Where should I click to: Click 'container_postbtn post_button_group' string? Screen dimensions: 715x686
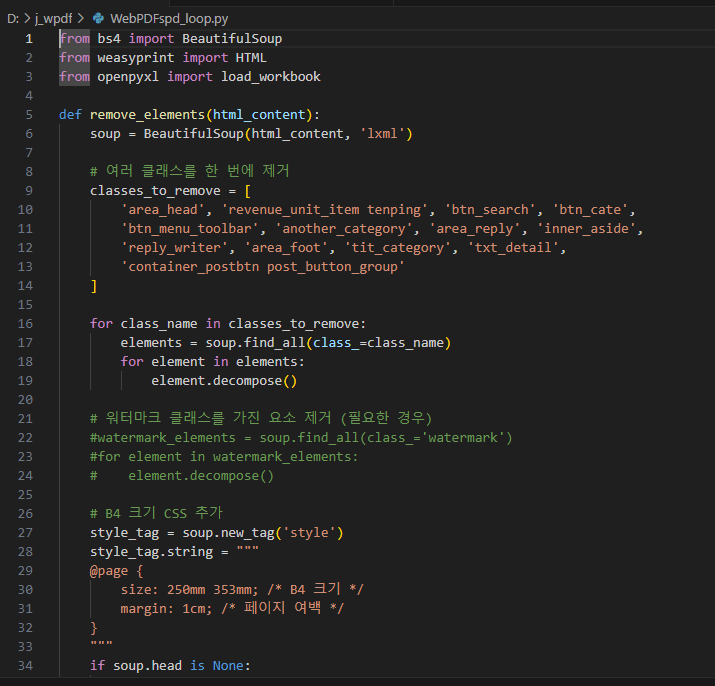tap(263, 267)
